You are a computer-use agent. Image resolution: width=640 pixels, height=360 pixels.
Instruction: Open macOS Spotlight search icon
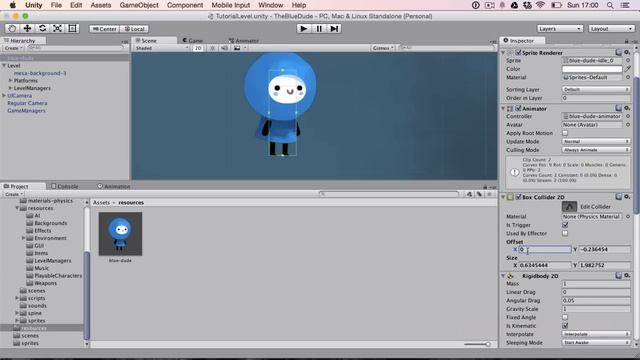coord(610,5)
